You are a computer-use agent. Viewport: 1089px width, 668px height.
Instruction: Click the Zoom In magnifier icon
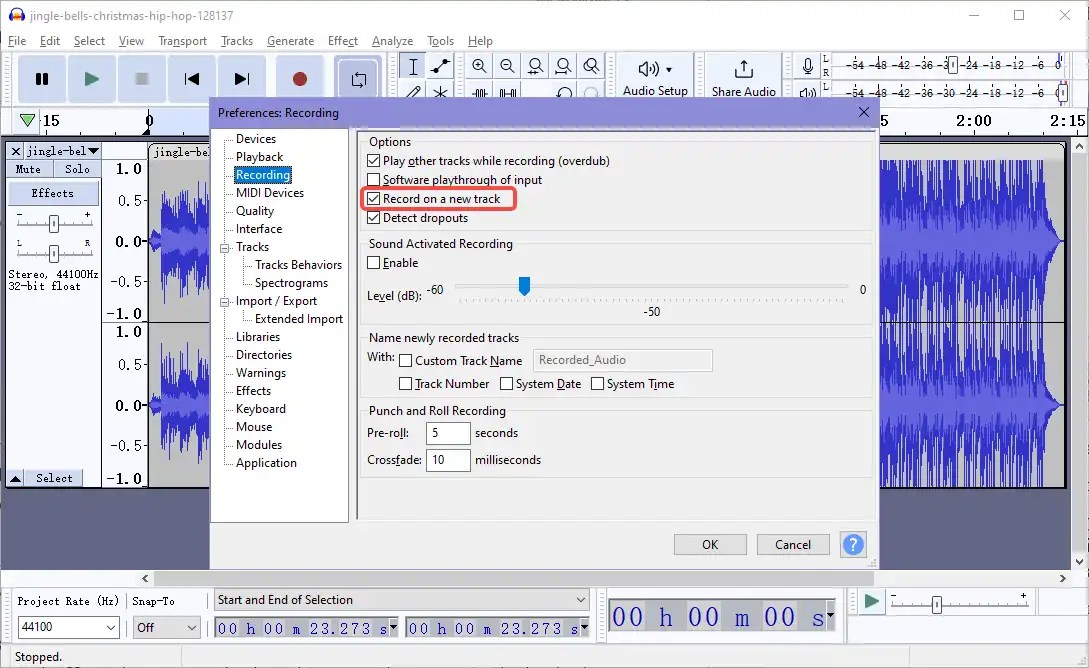[x=479, y=65]
